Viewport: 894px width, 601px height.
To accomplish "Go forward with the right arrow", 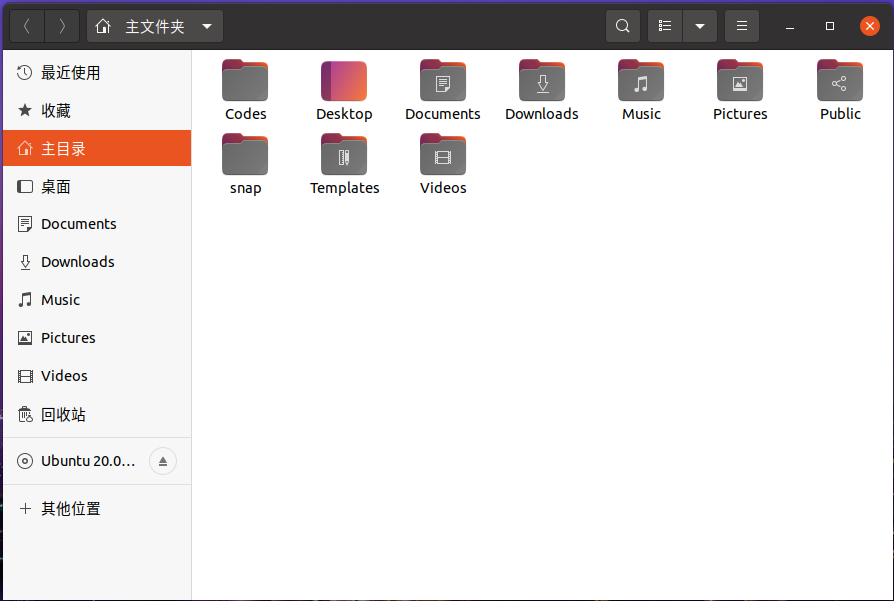I will point(62,26).
